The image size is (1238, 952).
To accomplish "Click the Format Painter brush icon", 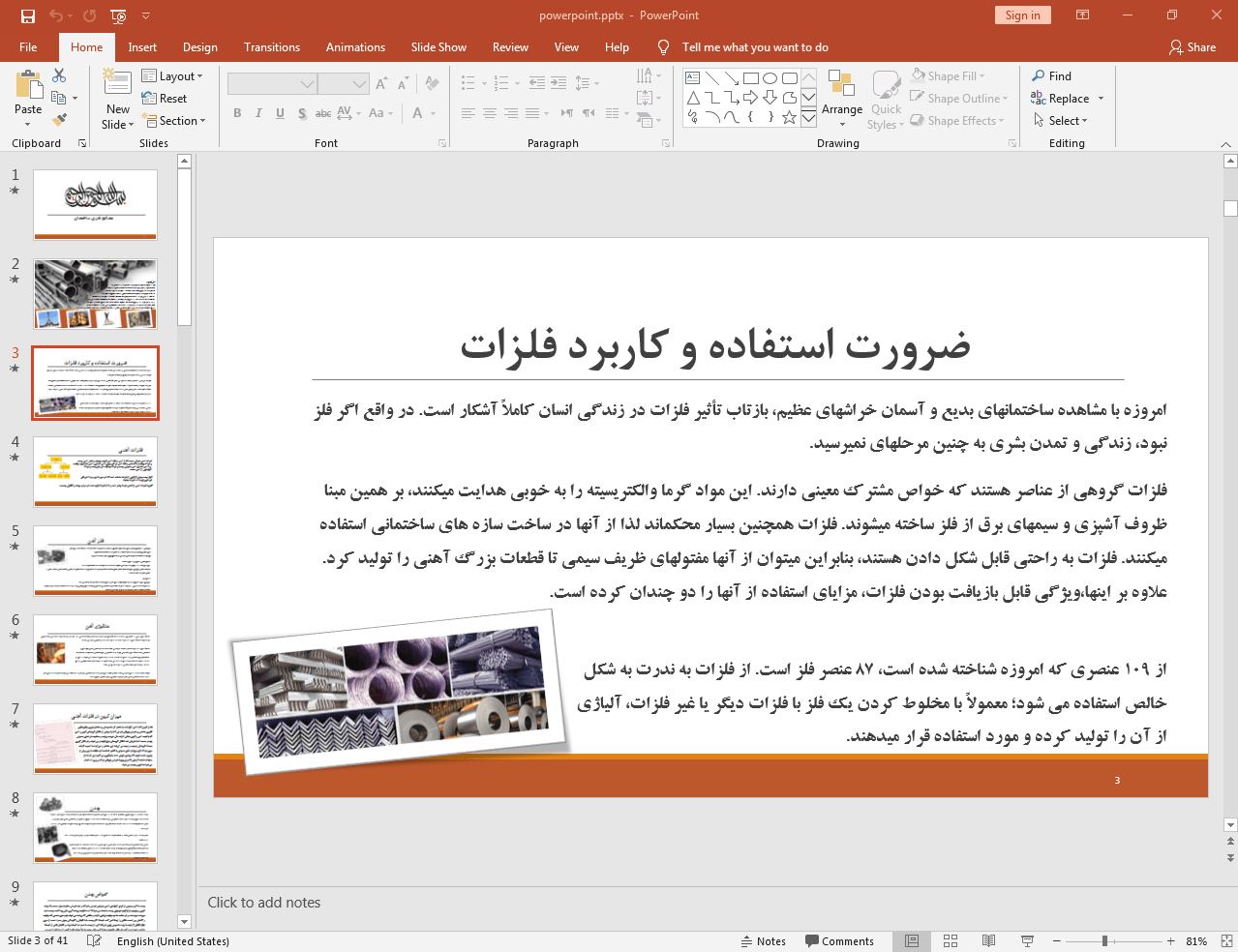I will click(x=59, y=120).
